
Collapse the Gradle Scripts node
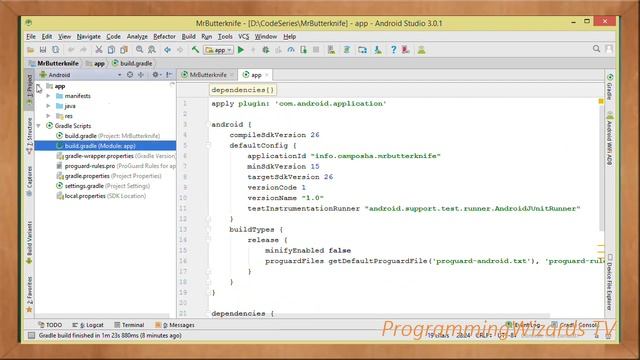(x=39, y=126)
